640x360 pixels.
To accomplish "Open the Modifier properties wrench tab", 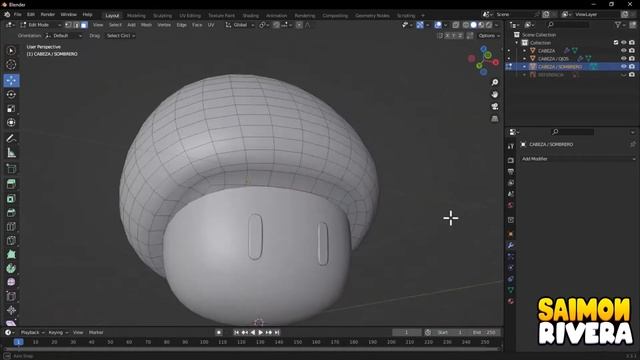I will (511, 245).
